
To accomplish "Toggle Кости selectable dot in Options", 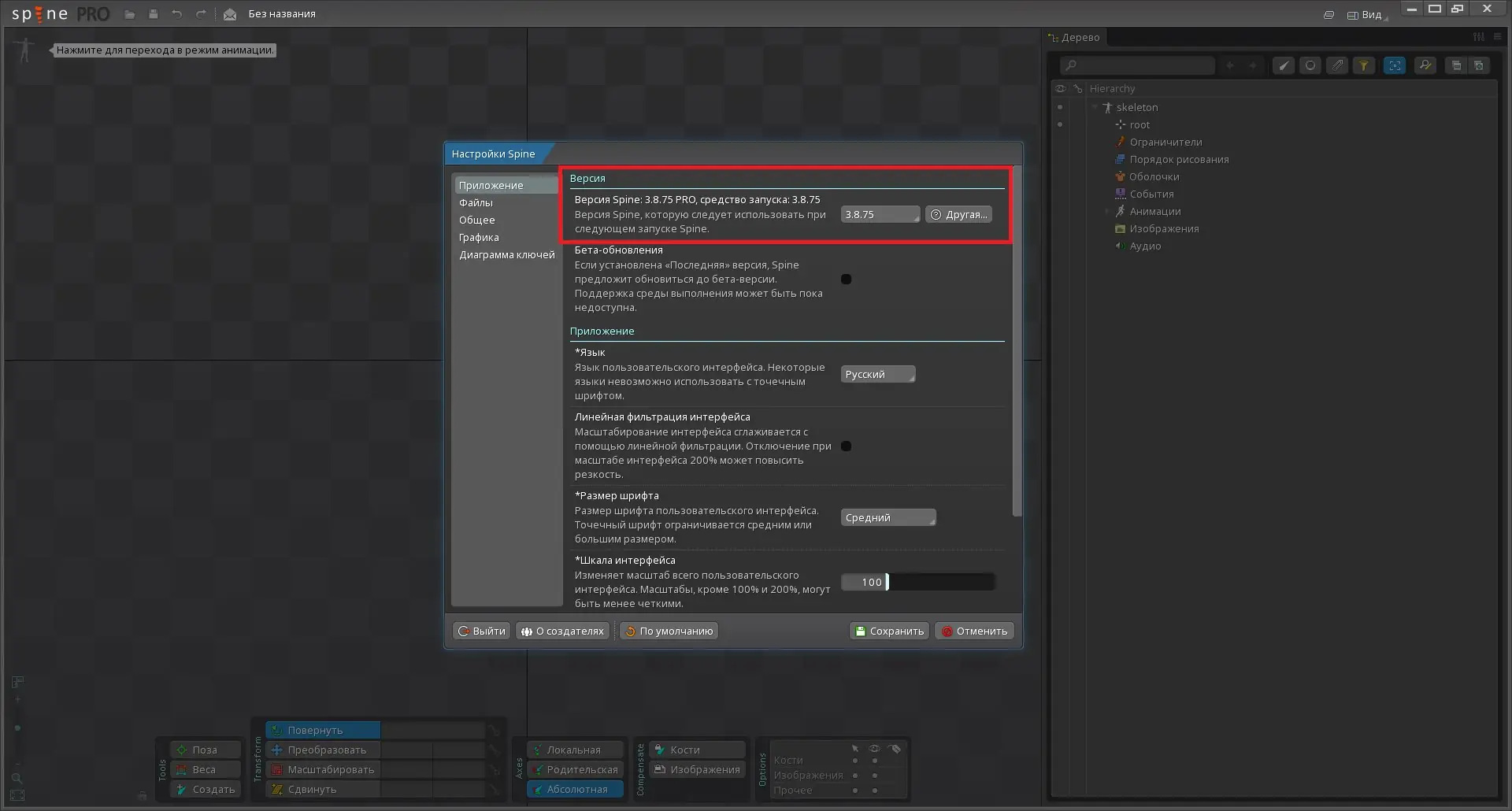I will 855,761.
